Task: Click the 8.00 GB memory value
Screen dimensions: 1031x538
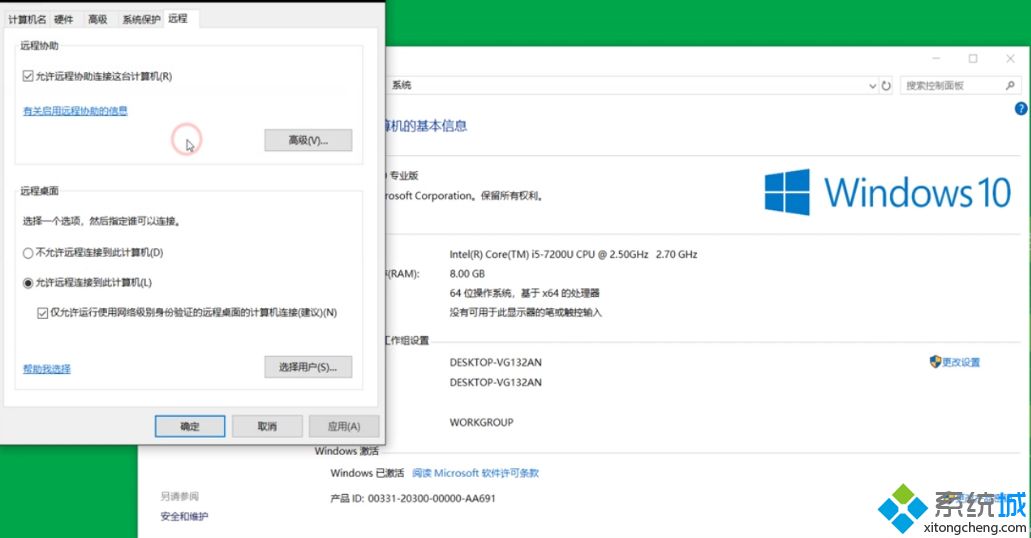Action: pyautogui.click(x=467, y=274)
